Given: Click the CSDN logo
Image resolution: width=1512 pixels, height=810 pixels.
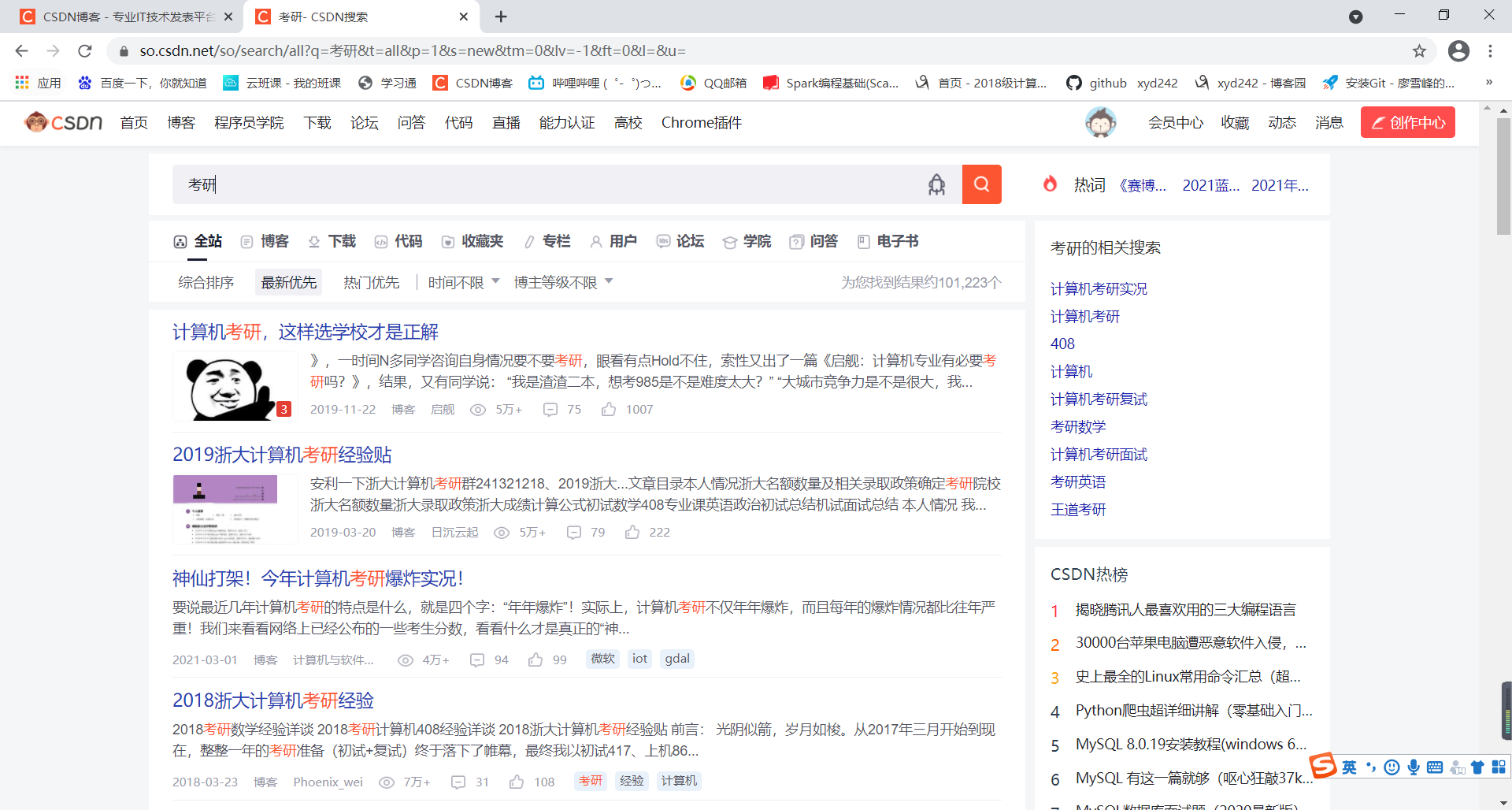Looking at the screenshot, I should [64, 122].
